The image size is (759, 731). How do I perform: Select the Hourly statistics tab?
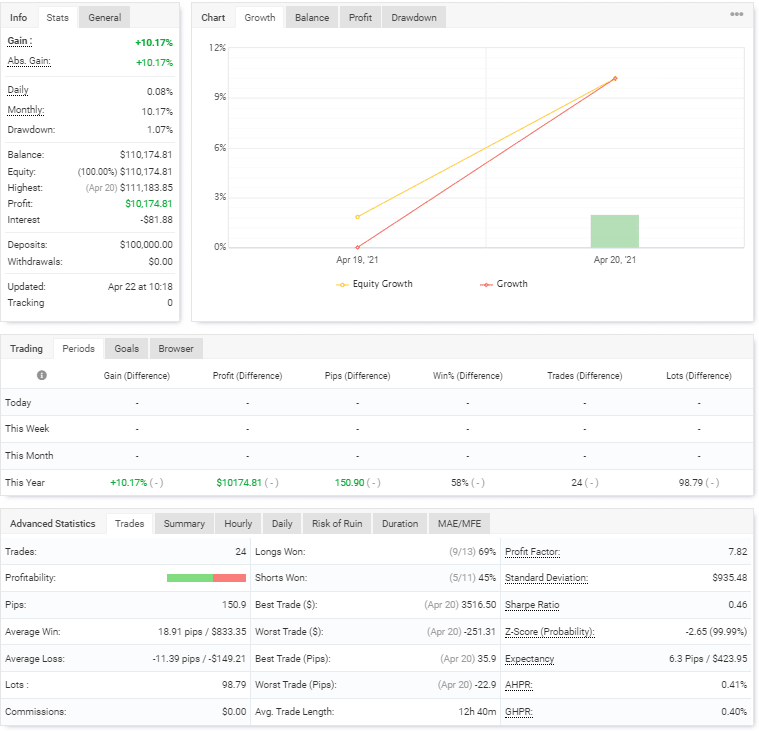tap(238, 524)
